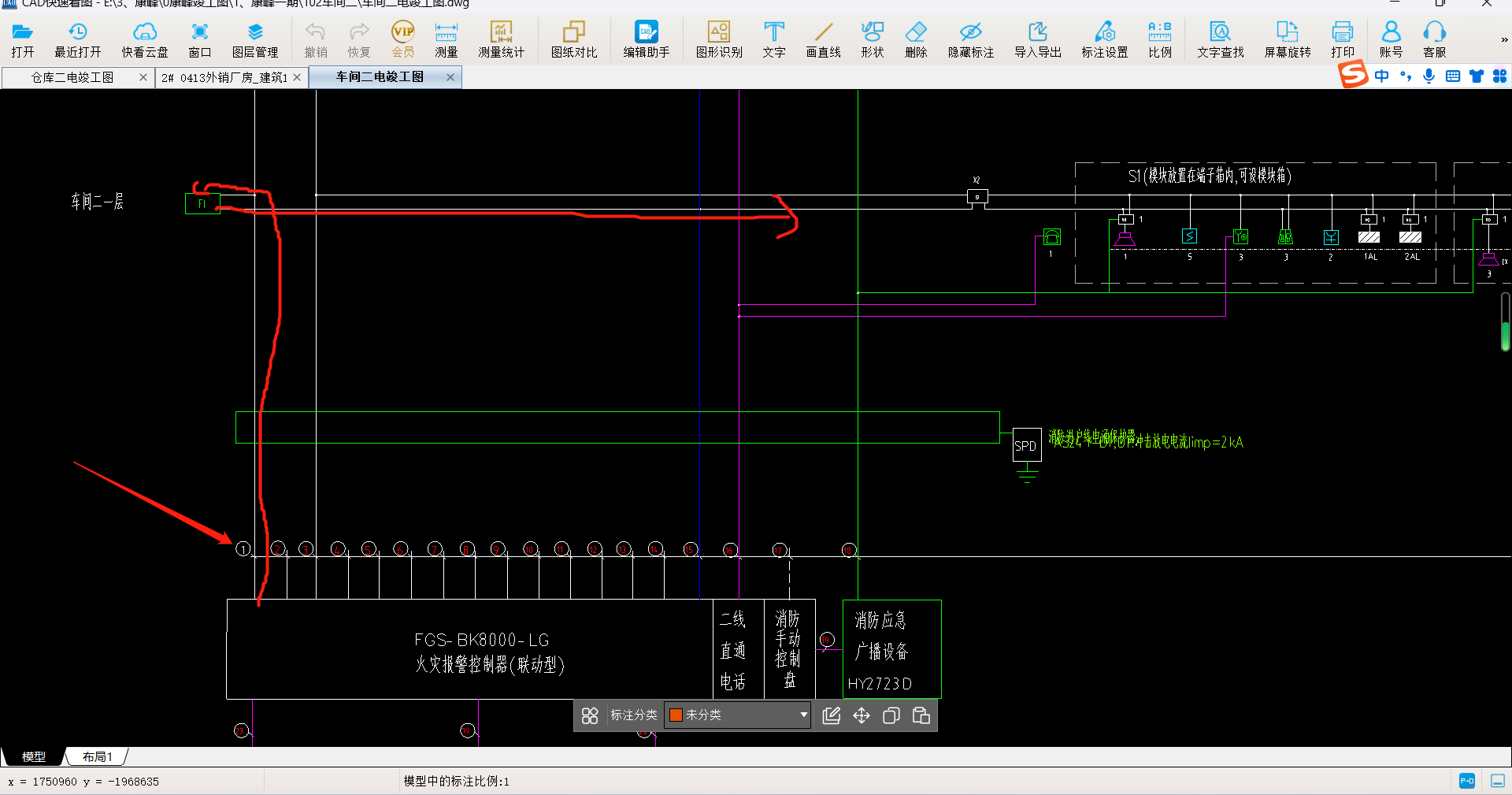This screenshot has height=795, width=1512.
Task: Click the SPD symbol in drawing
Action: point(1025,446)
